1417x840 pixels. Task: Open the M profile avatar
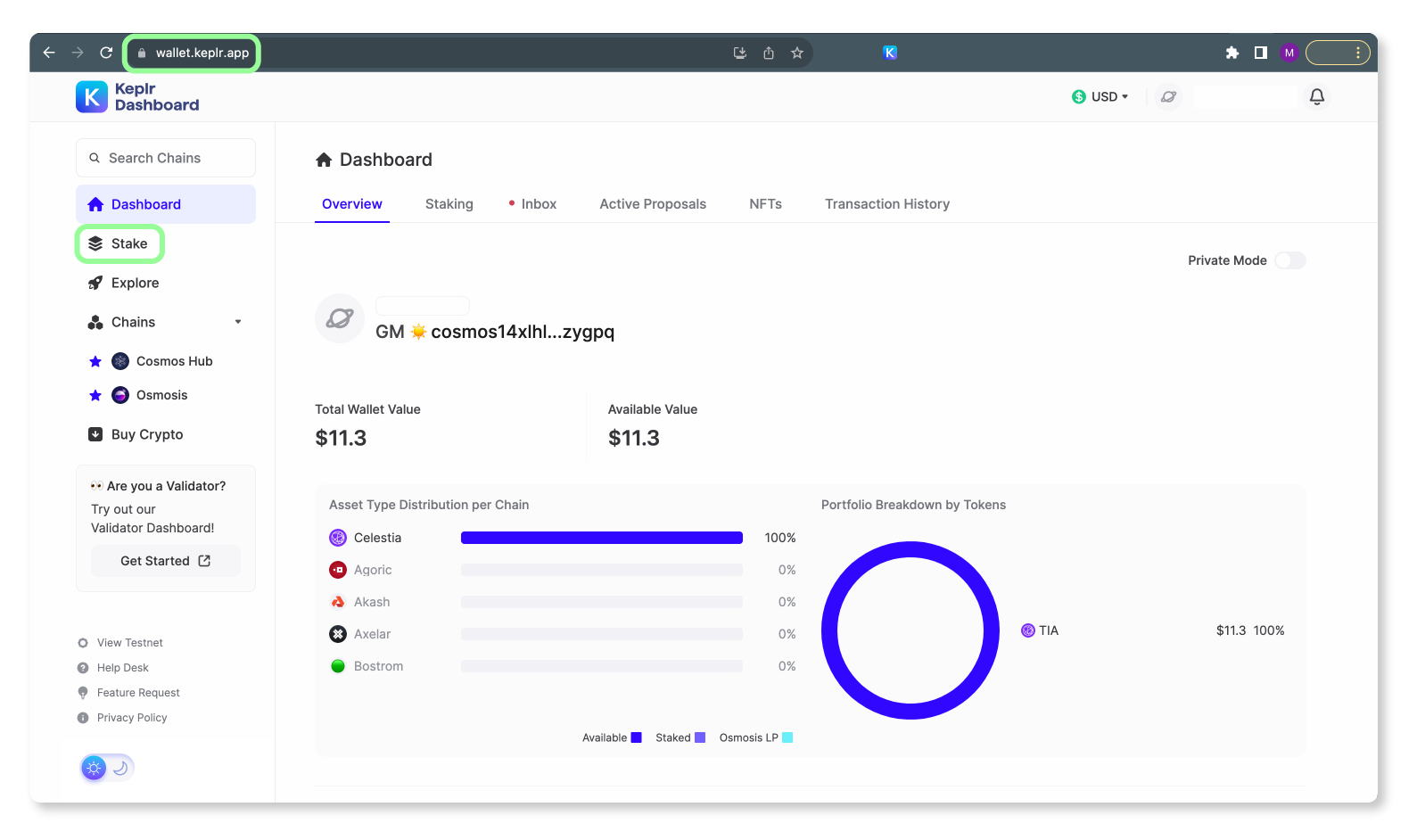coord(1289,53)
